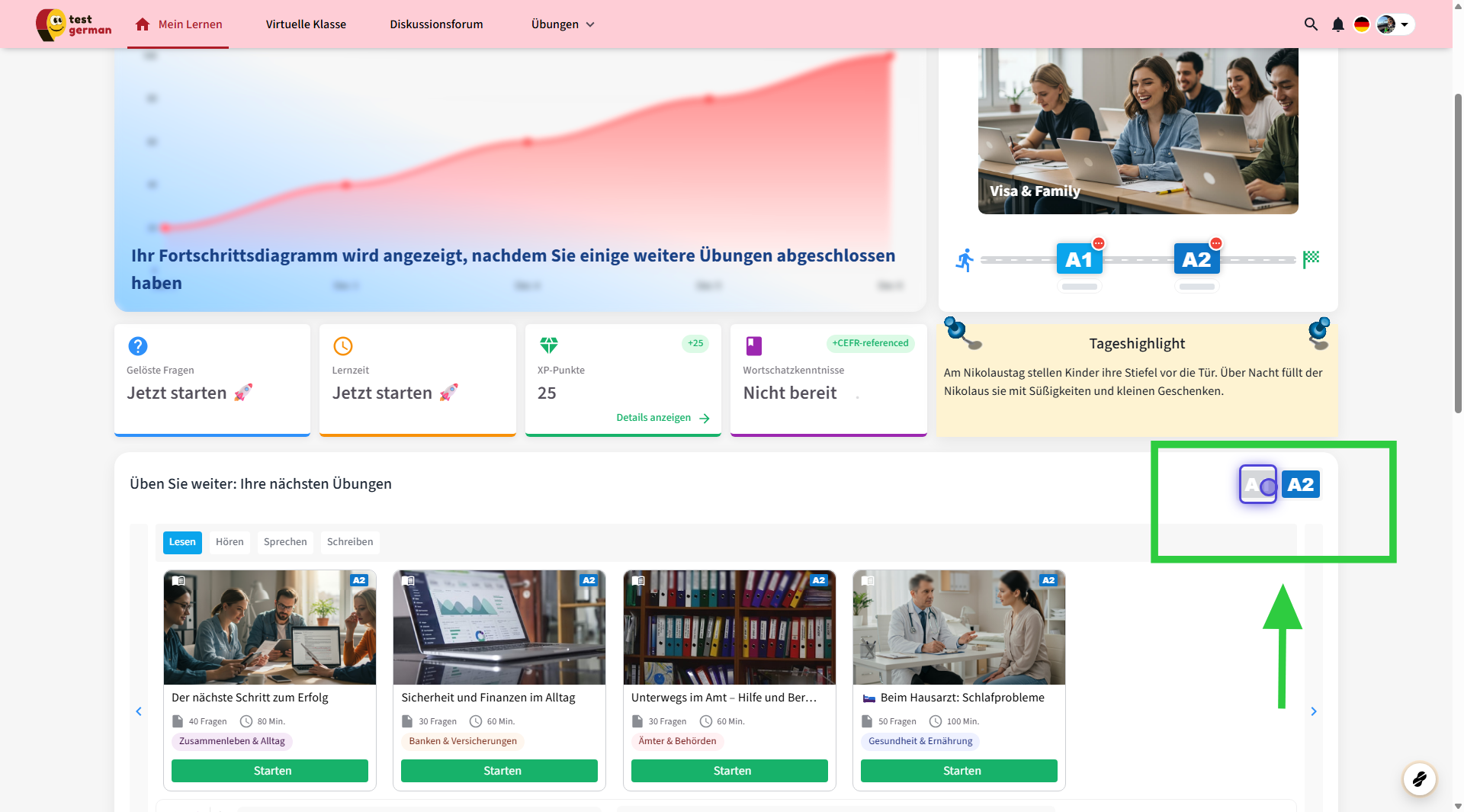
Task: Open the notifications bell
Action: coord(1337,24)
